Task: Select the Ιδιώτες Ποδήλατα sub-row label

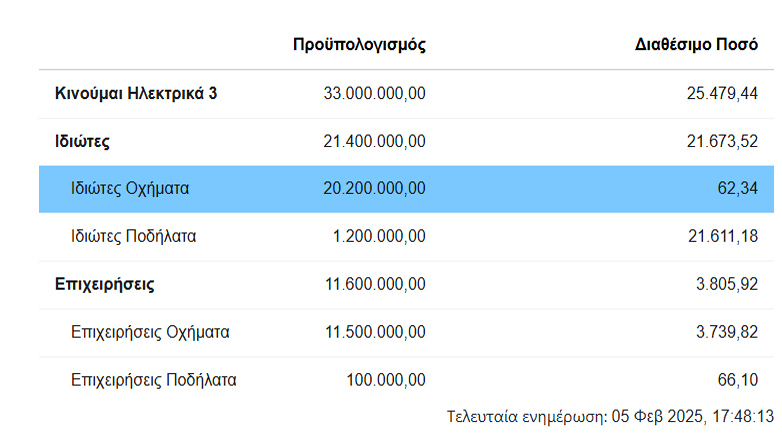Action: 134,237
